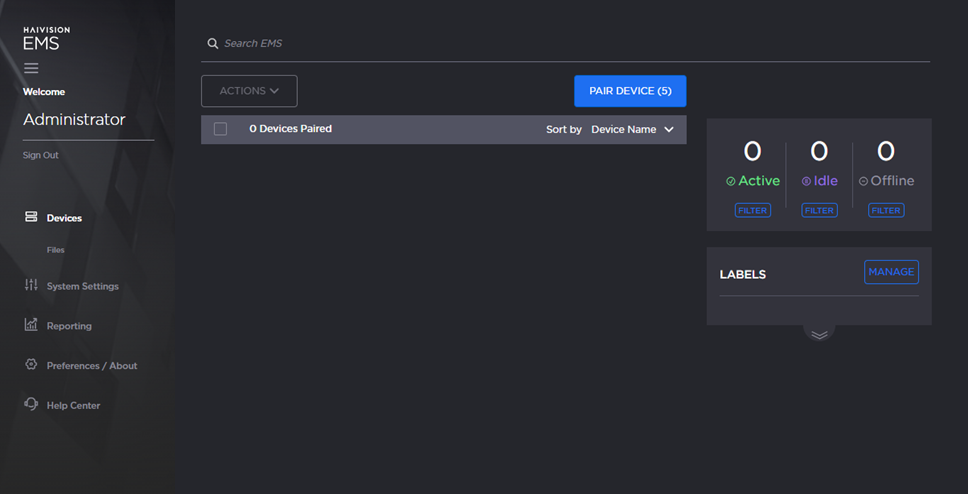This screenshot has width=968, height=494.
Task: Click the Sign Out link
Action: 41,155
